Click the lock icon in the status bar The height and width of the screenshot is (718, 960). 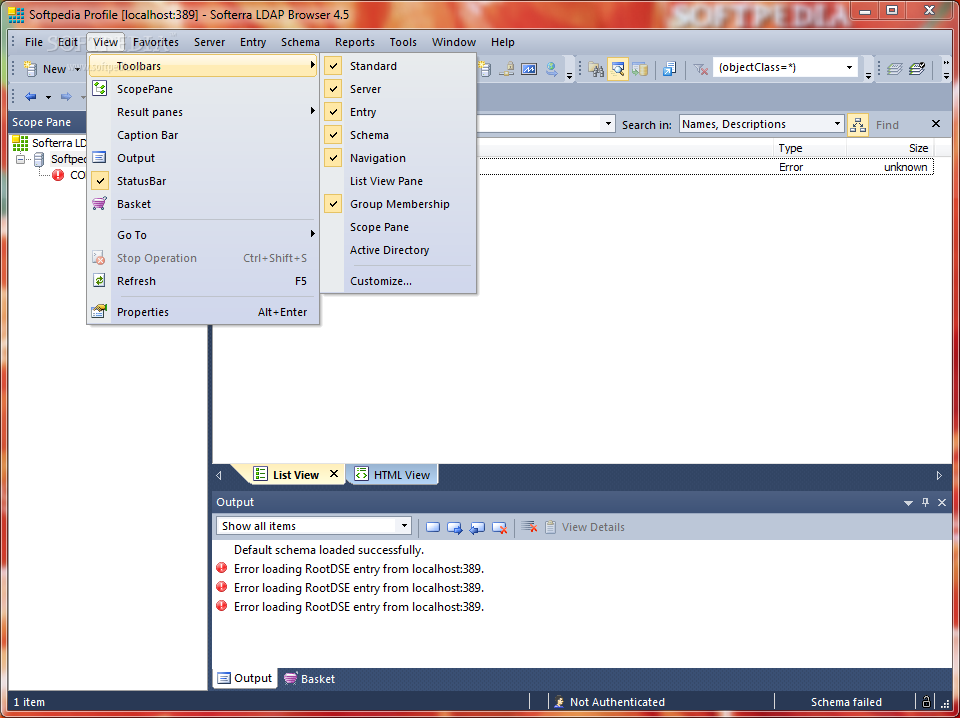(x=926, y=701)
